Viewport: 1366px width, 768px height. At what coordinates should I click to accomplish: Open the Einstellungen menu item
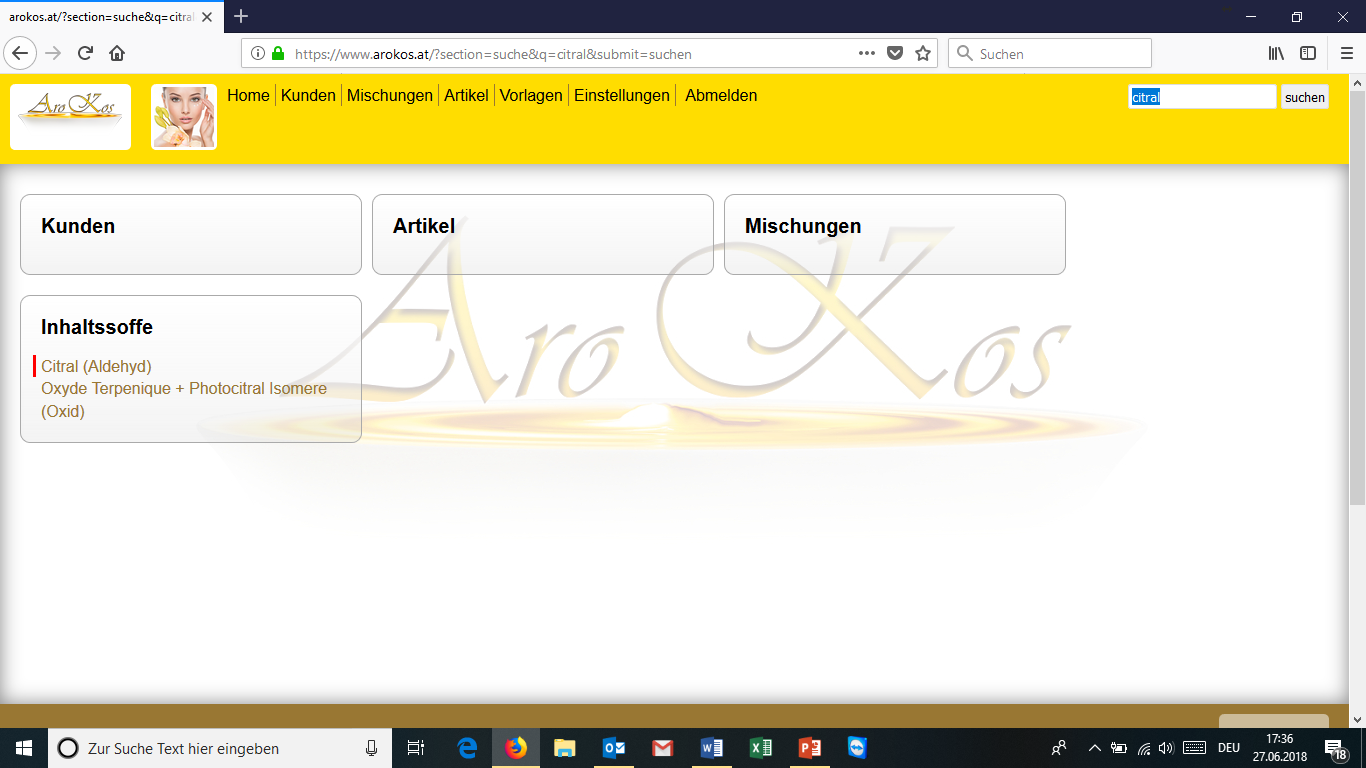[x=622, y=96]
